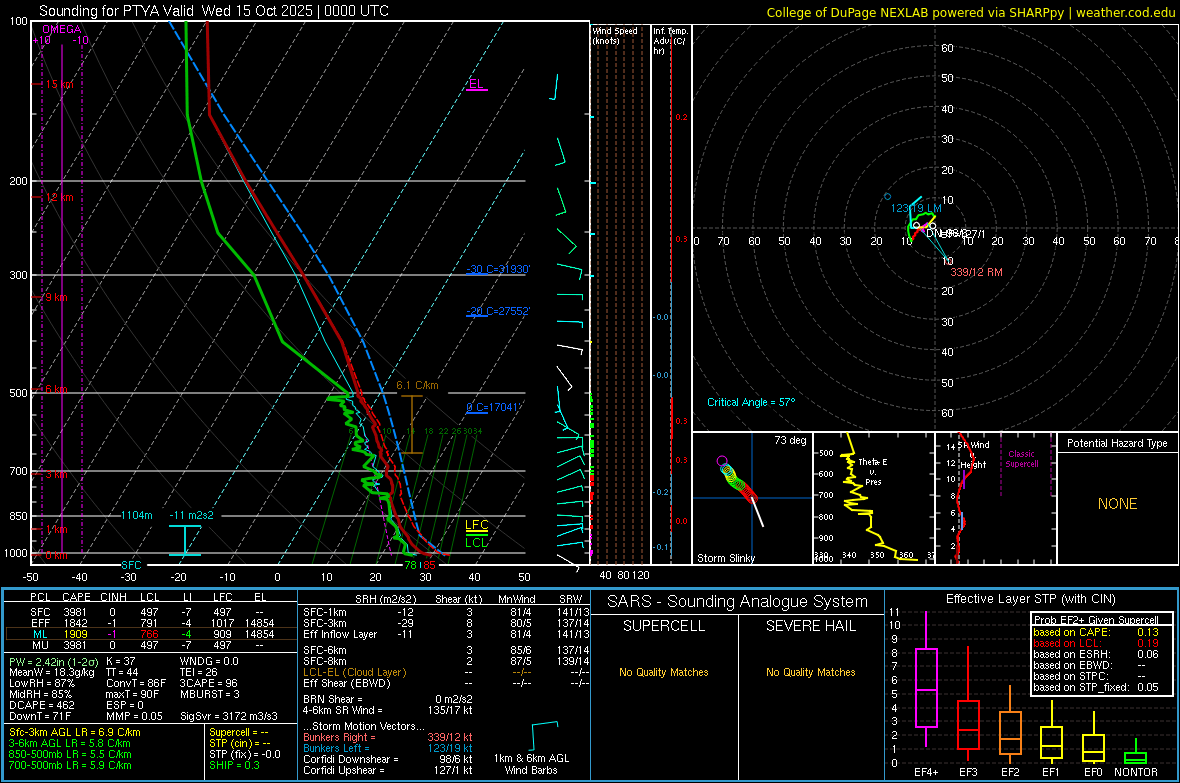Click the College of DuPage NEXLAB credit text
1180x783 pixels.
[x=971, y=12]
